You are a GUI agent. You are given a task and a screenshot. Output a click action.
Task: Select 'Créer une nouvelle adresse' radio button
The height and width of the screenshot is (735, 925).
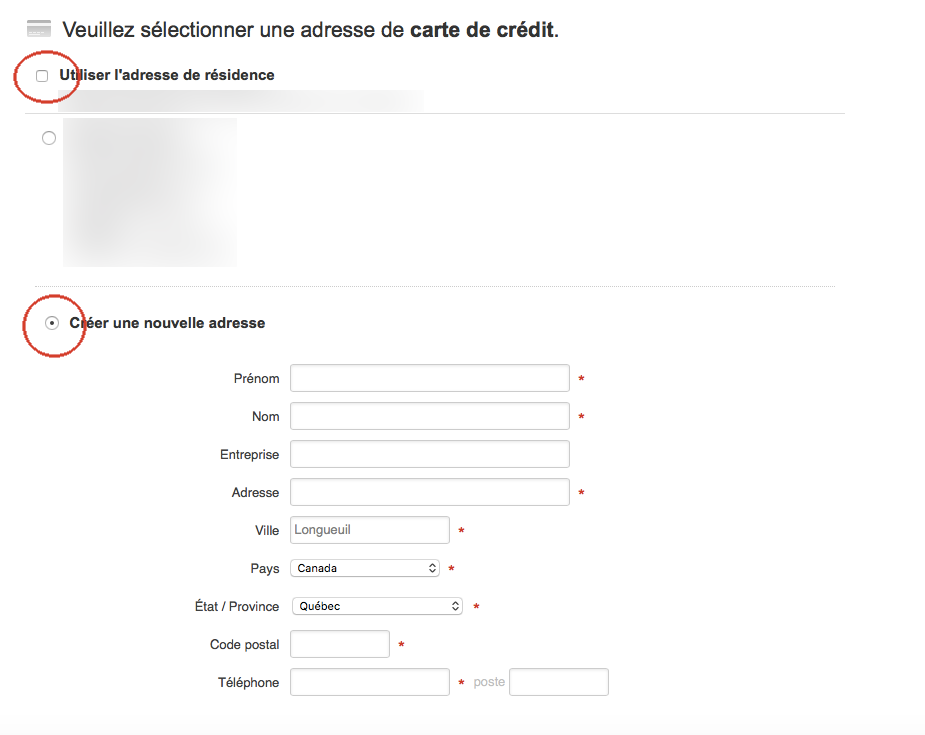coord(52,323)
